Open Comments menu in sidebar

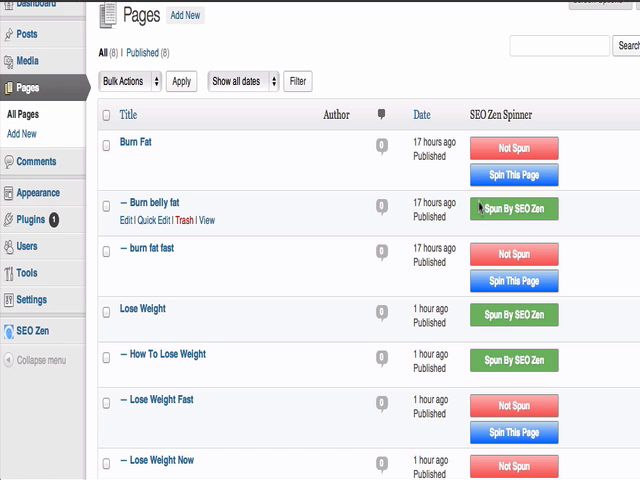[36, 162]
